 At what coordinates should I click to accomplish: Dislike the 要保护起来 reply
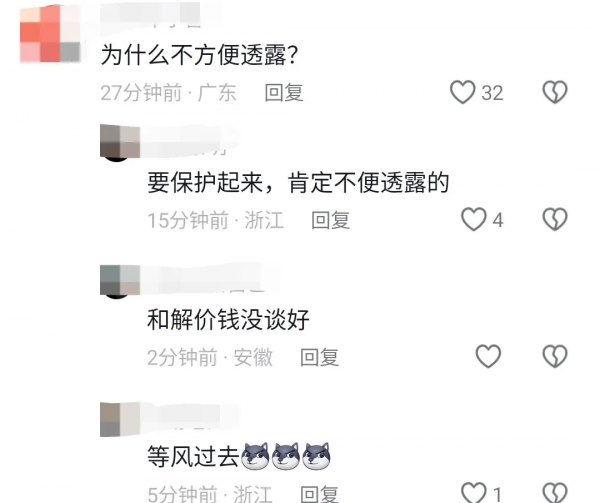pos(555,219)
